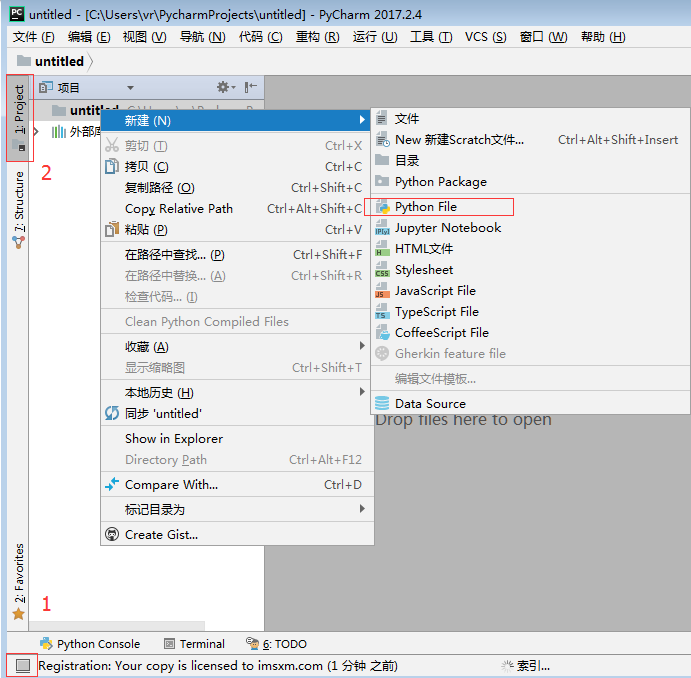Image resolution: width=691 pixels, height=678 pixels.
Task: Select 新建 (N) in context menu
Action: [x=236, y=120]
